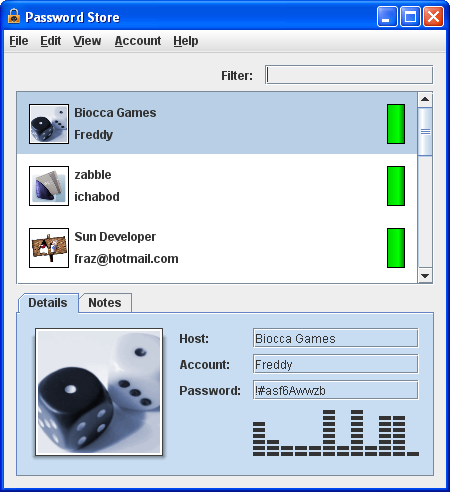Minimize the Password Store window
Viewport: 450px width, 492px height.
387,16
